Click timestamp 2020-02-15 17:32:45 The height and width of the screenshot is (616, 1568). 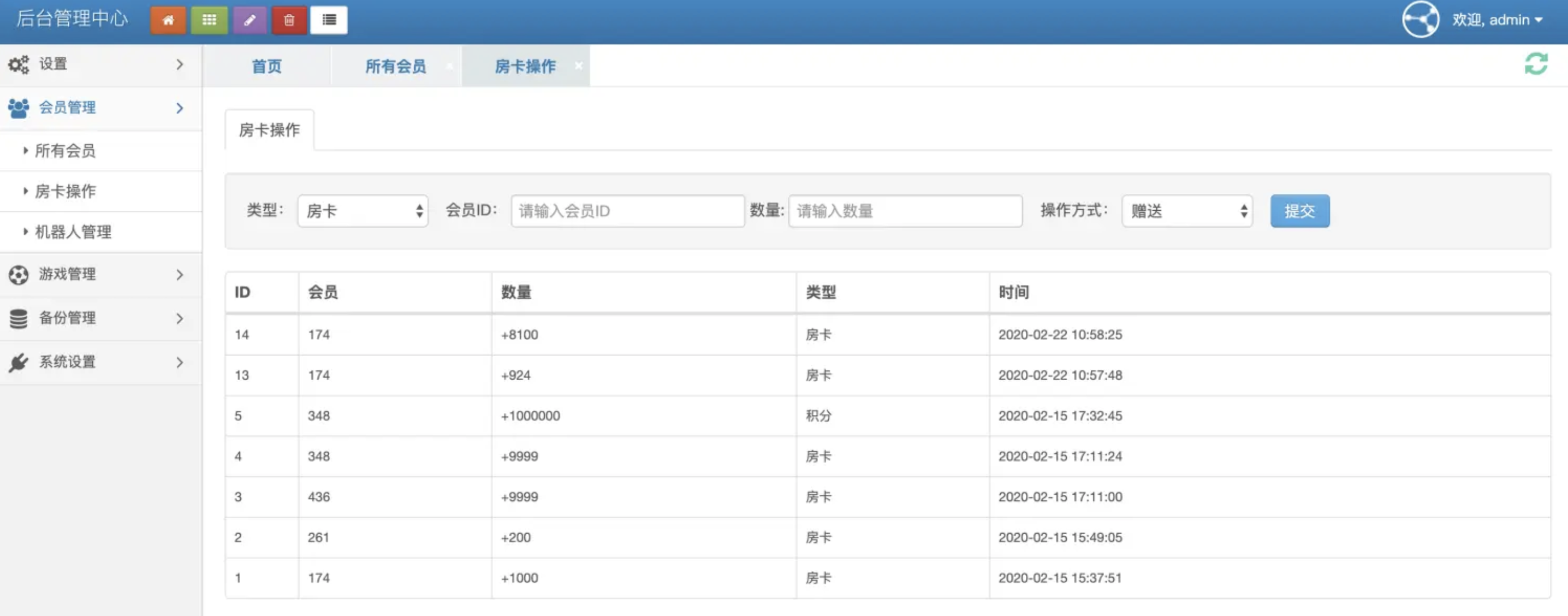tap(1060, 416)
